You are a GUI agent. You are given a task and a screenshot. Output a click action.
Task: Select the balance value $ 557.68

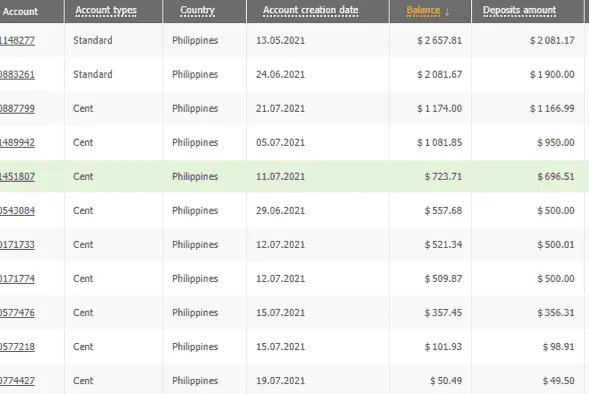[x=443, y=211]
